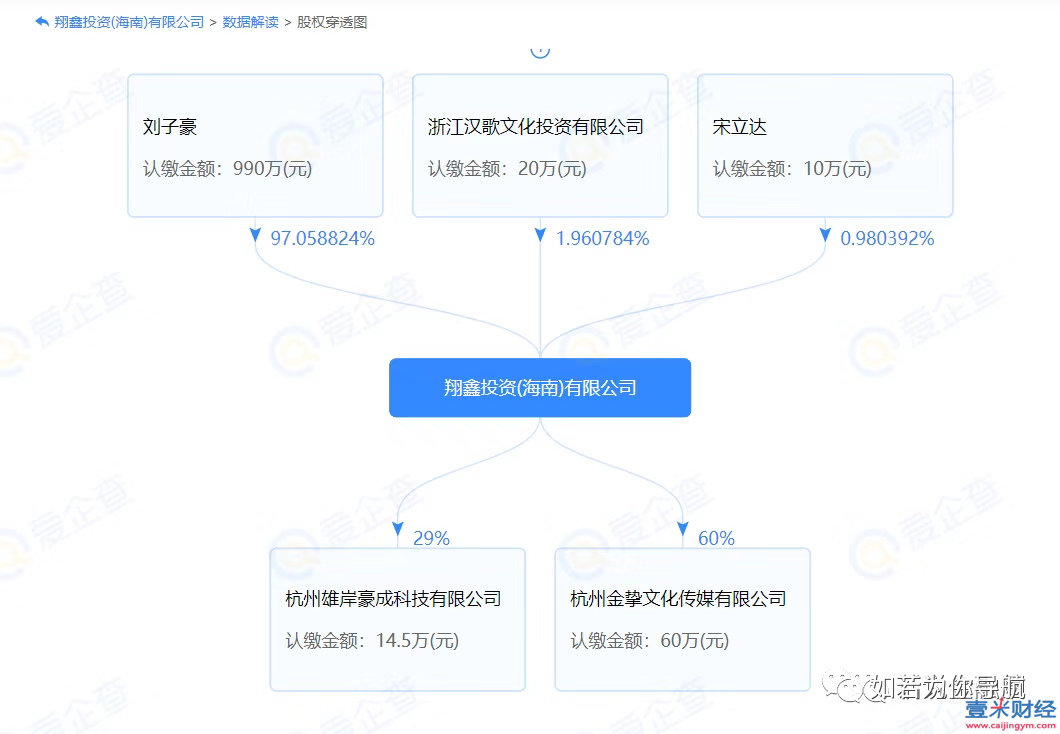Click the 1.960784% share percentage

click(x=602, y=239)
